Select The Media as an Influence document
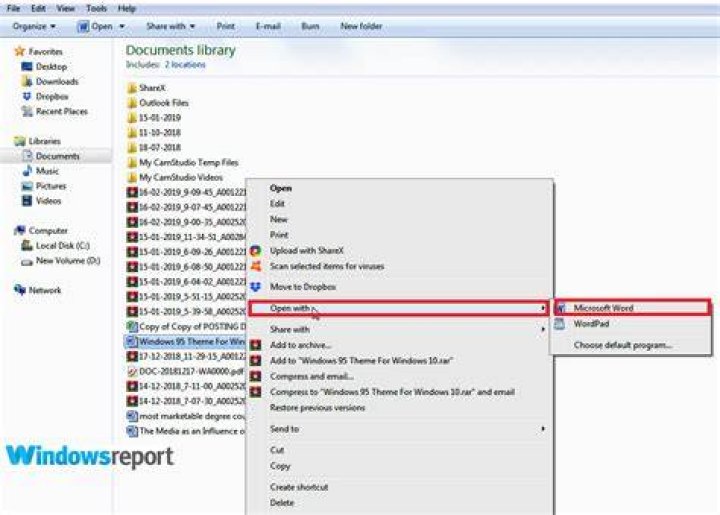 pyautogui.click(x=186, y=431)
